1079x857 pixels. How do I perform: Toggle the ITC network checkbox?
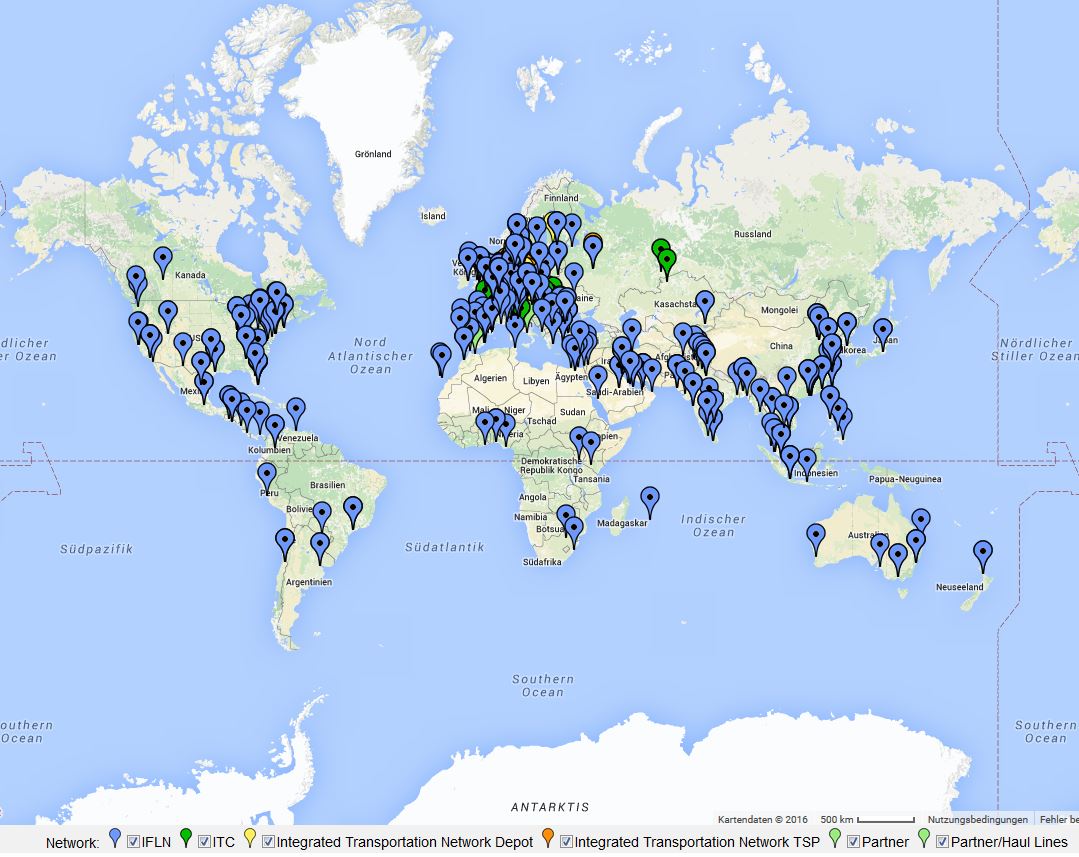[204, 841]
